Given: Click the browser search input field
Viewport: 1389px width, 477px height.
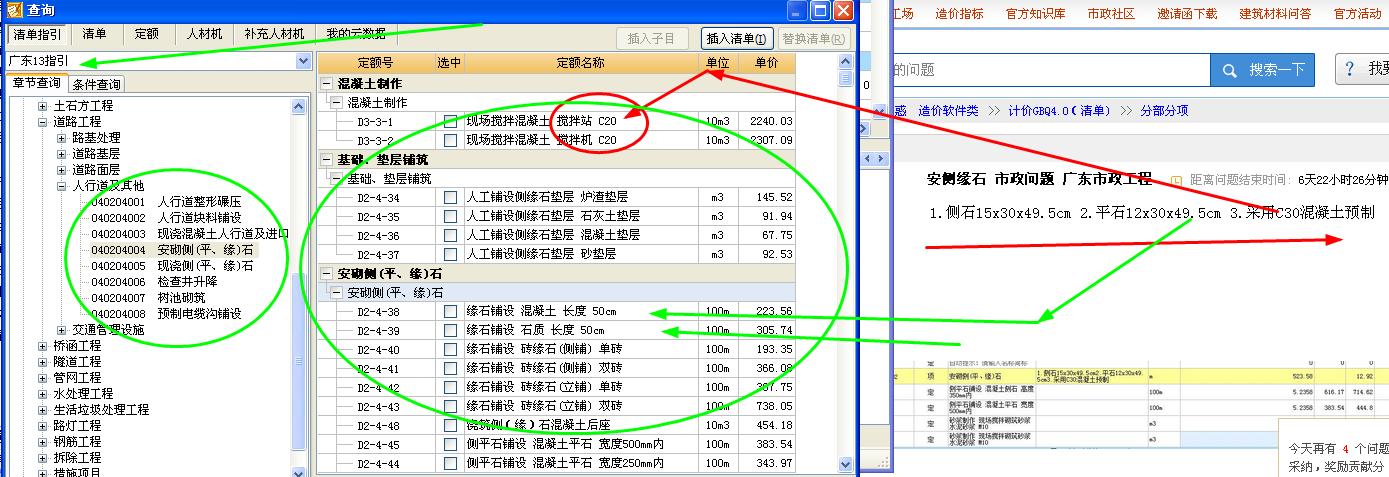Looking at the screenshot, I should (1050, 70).
